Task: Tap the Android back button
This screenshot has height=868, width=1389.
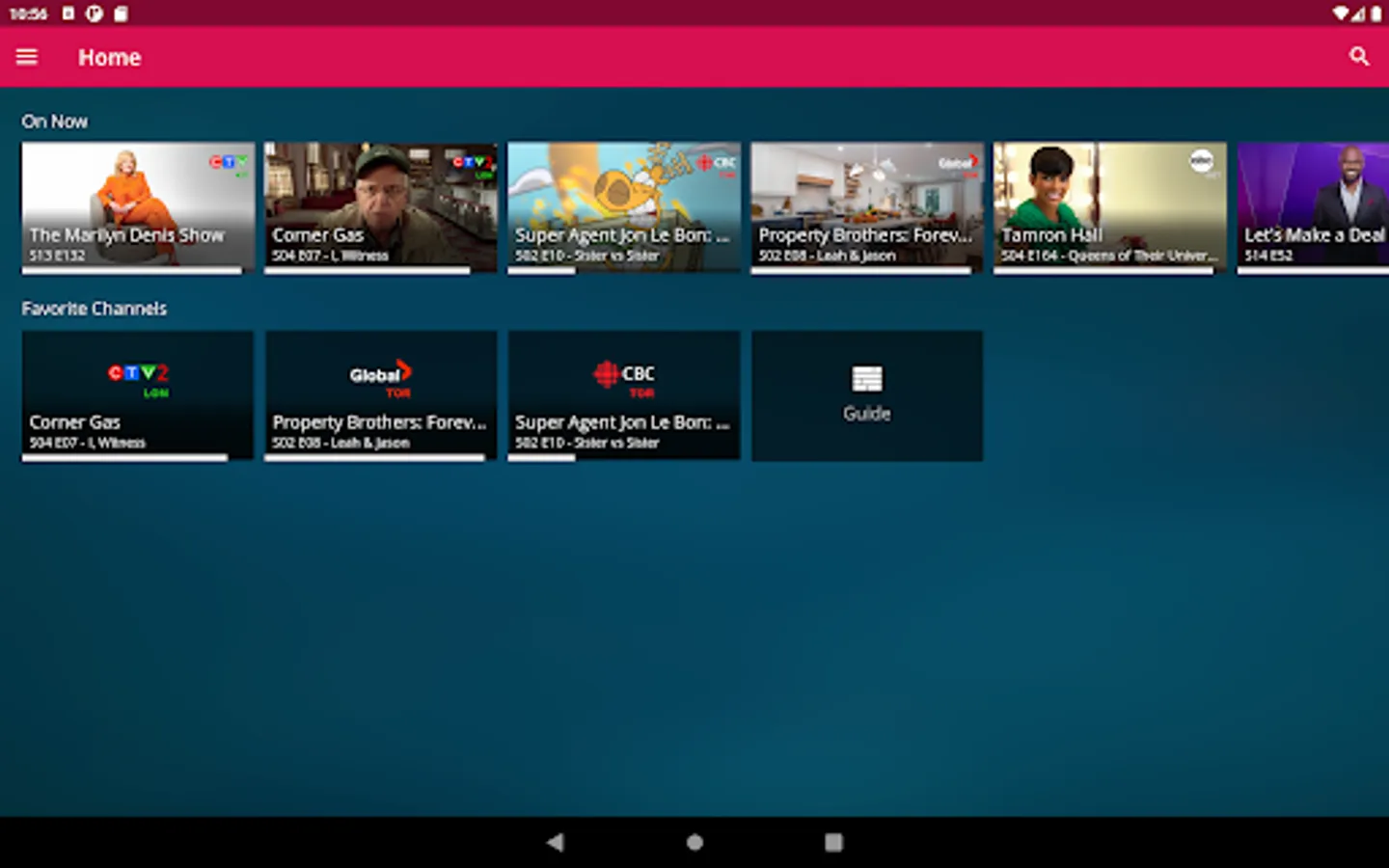Action: pos(555,842)
